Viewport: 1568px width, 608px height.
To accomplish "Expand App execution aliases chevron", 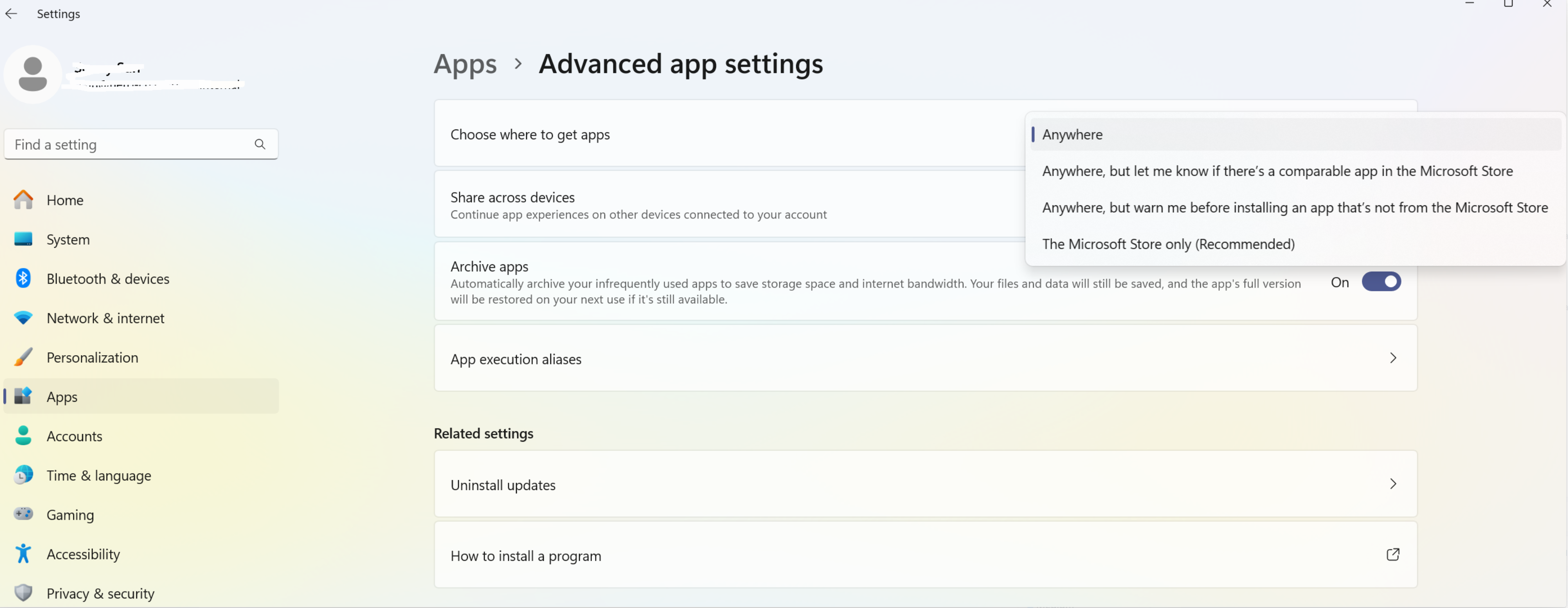I will click(x=1392, y=358).
